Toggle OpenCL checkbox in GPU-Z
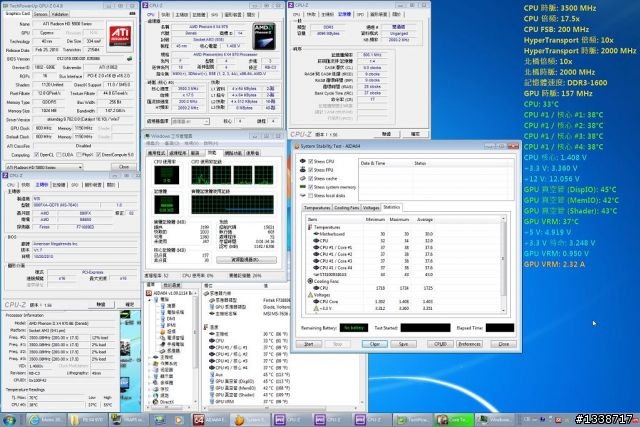640x427 pixels. [37, 155]
